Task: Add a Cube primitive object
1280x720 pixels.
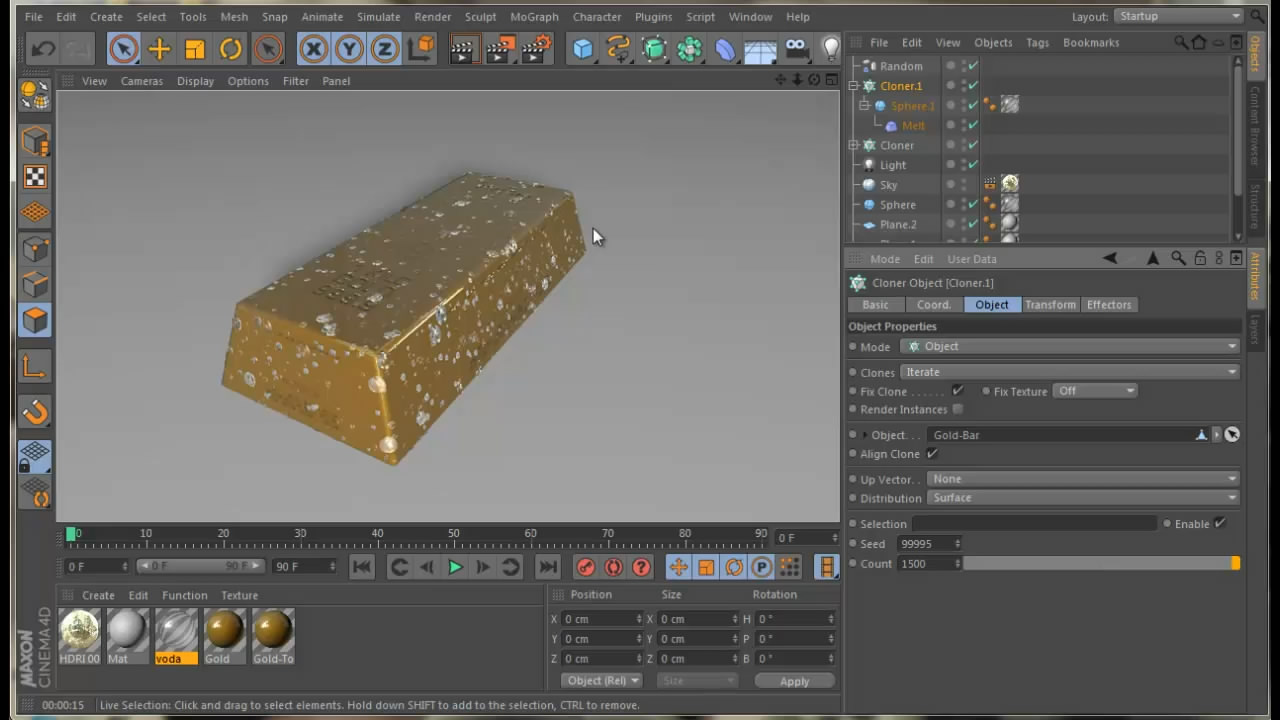Action: 583,49
